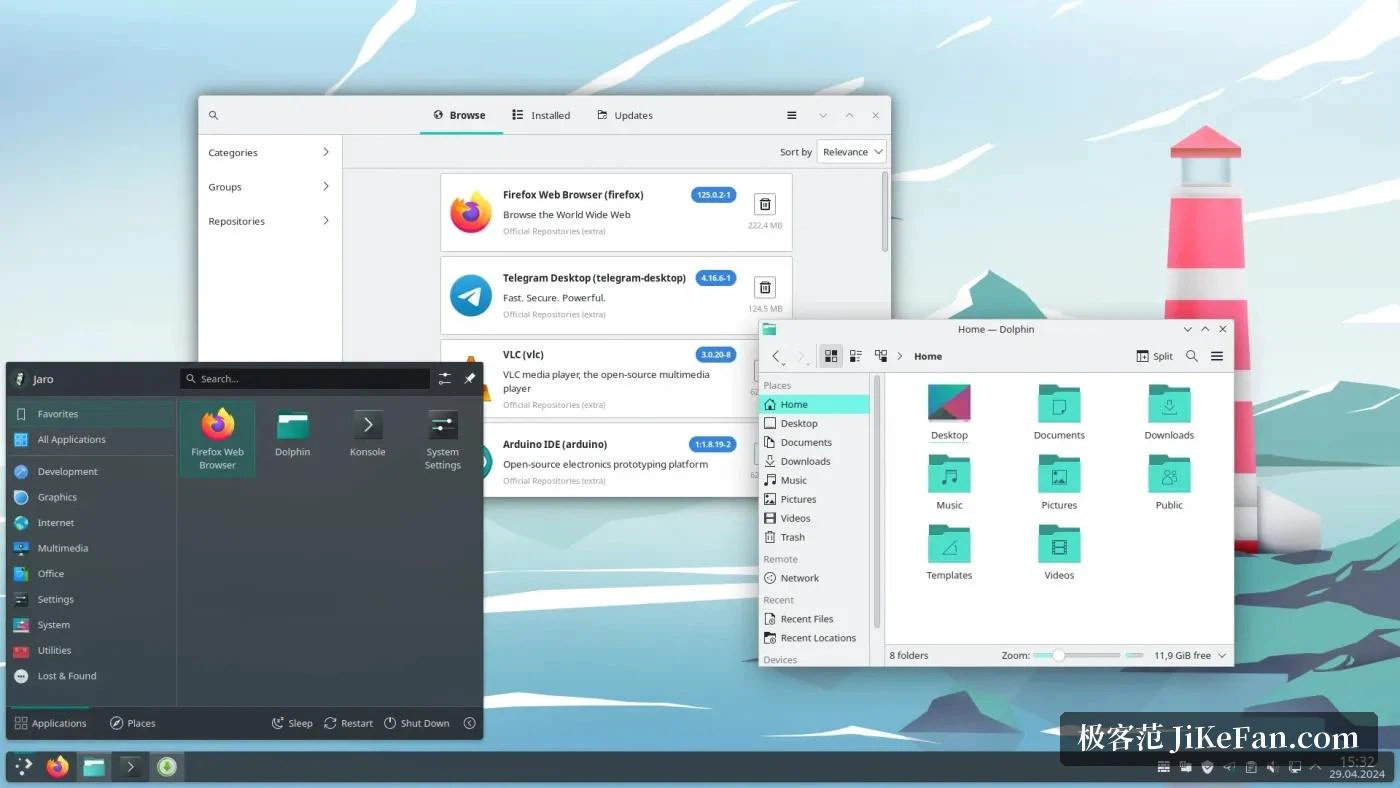This screenshot has height=788, width=1400.
Task: Switch Dolphin to Details view mode
Action: coord(881,356)
